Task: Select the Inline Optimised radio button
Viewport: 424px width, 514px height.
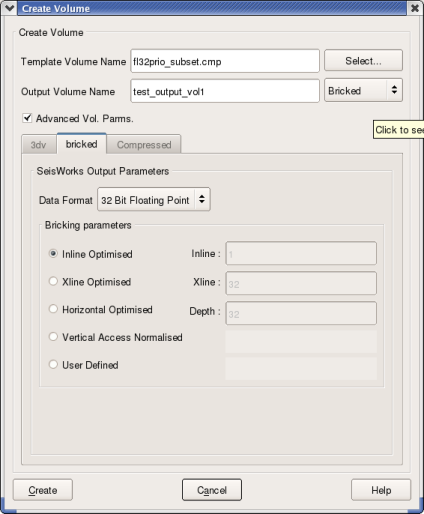Action: coord(53,254)
